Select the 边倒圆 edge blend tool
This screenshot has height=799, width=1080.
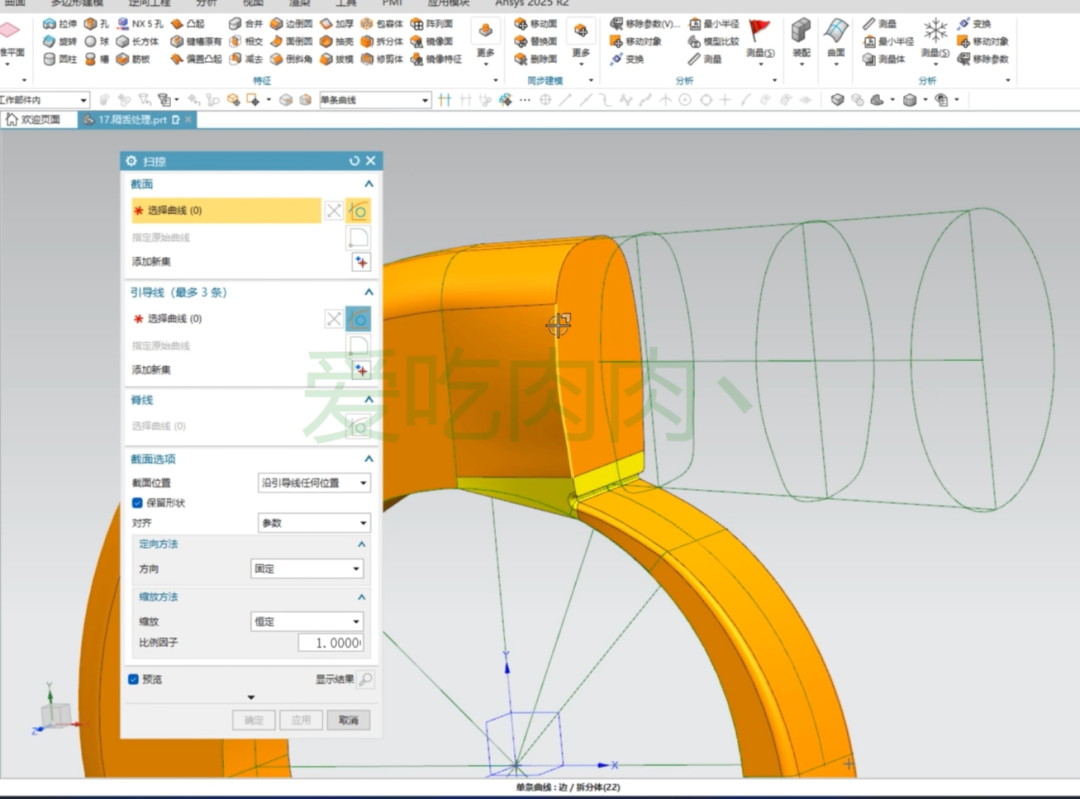tap(291, 23)
